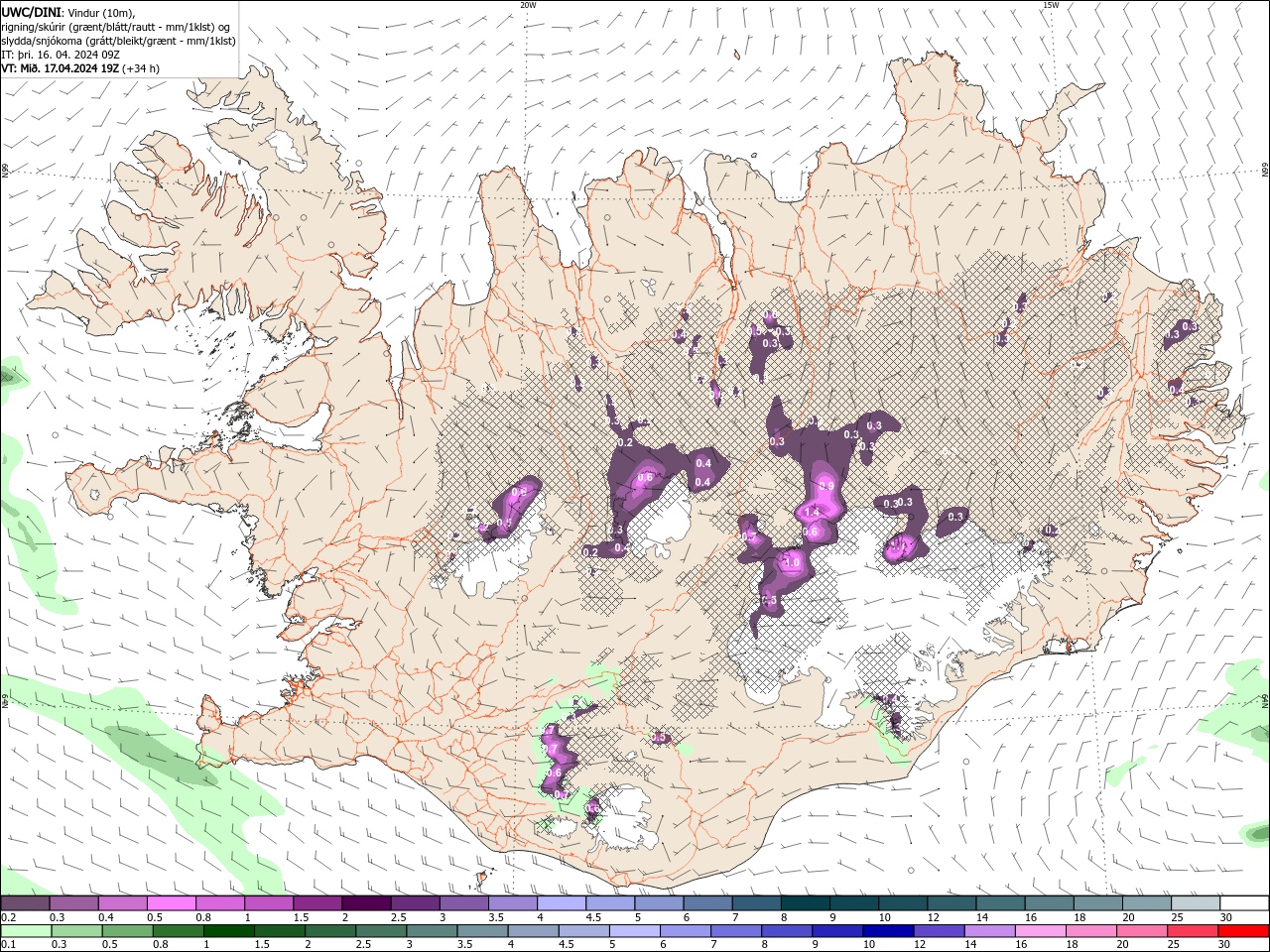Select lower legend darkest green swatch between 1 and 1.5
The height and width of the screenshot is (952, 1270).
point(228,931)
